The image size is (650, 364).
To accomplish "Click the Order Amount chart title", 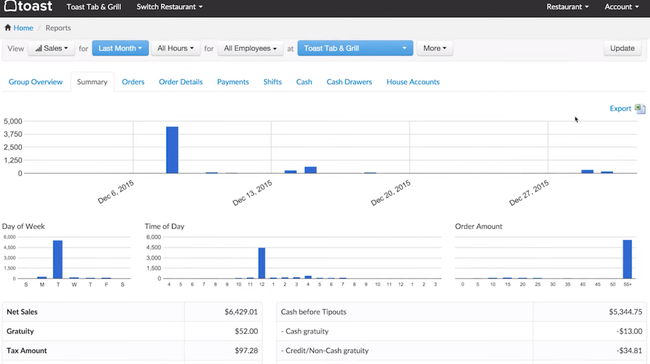I will [x=478, y=226].
